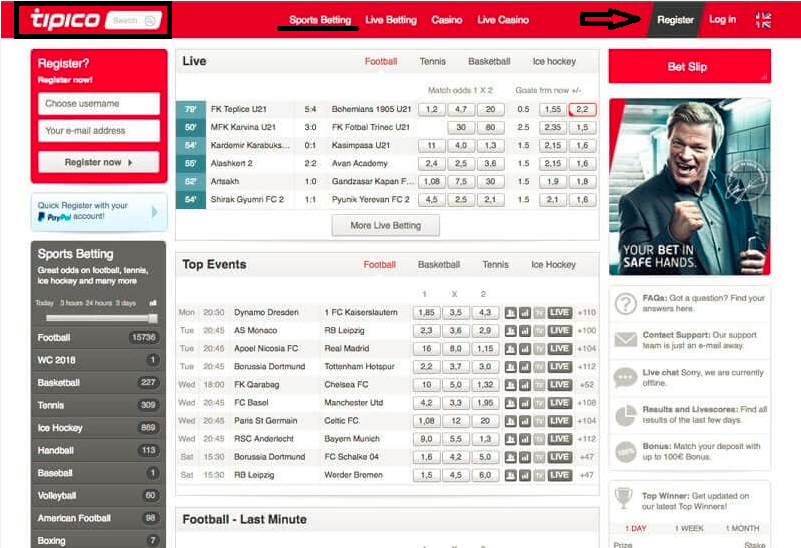Click LIVE badge for Borussia Dortmund vs Tottenham
Image resolution: width=801 pixels, height=548 pixels.
click(559, 367)
